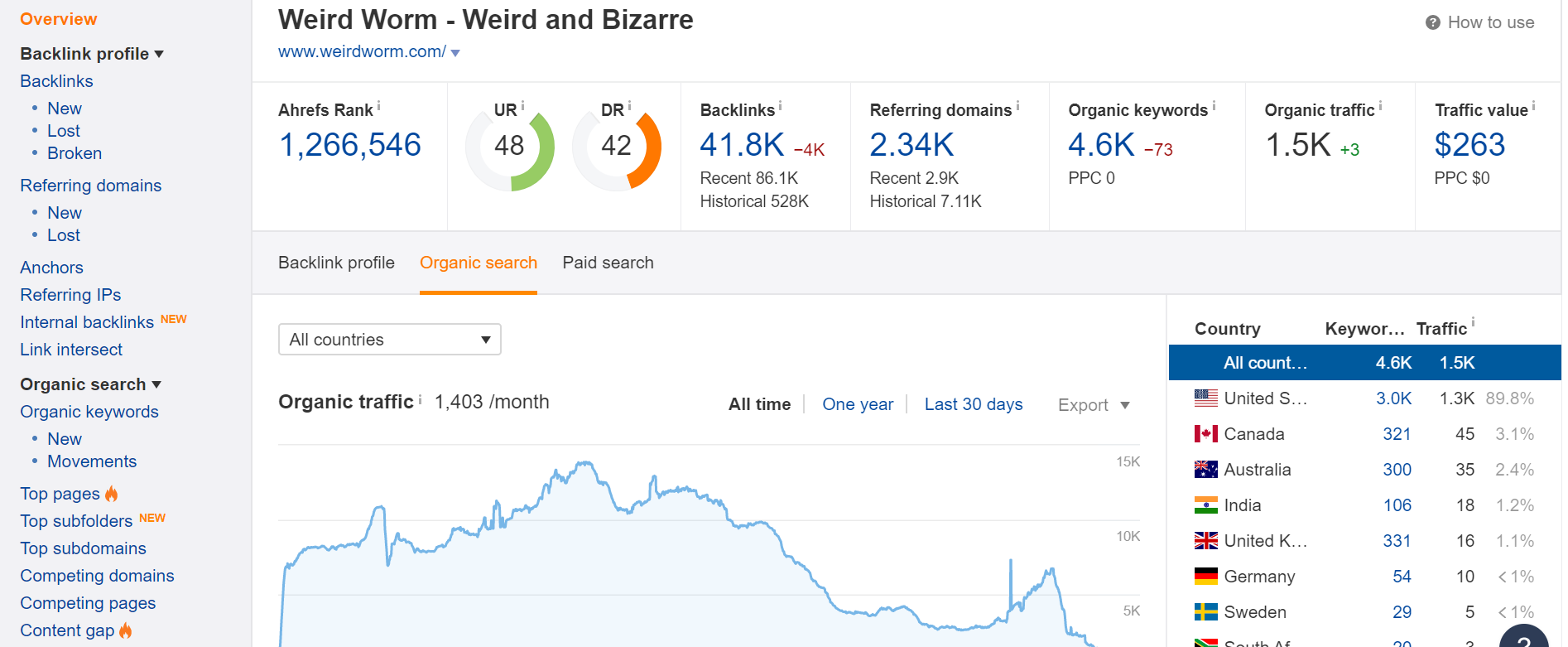Click the 321 keywords count for Canada
This screenshot has height=647, width=1568.
click(1397, 434)
